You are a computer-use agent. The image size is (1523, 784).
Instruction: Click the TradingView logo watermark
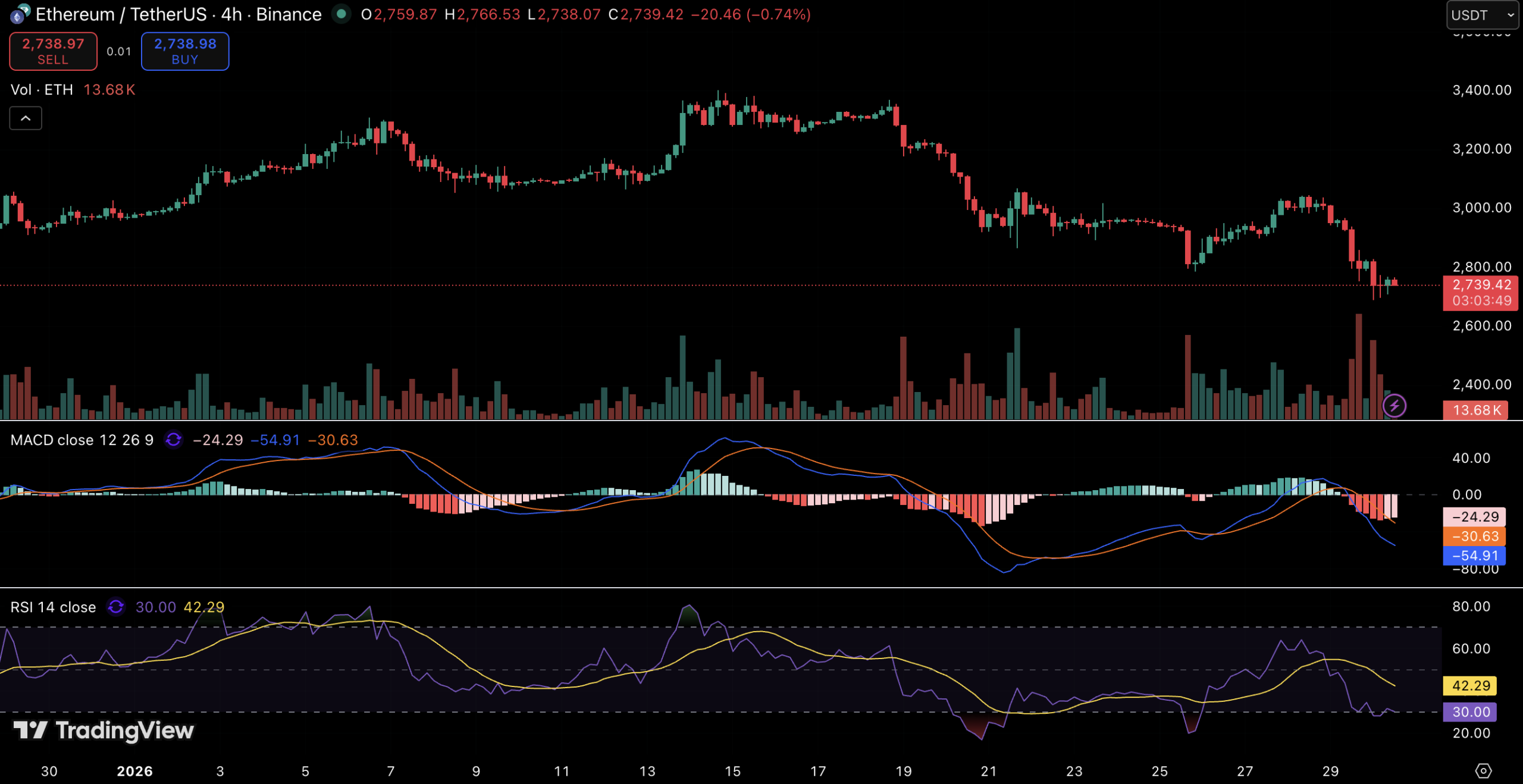pos(104,730)
